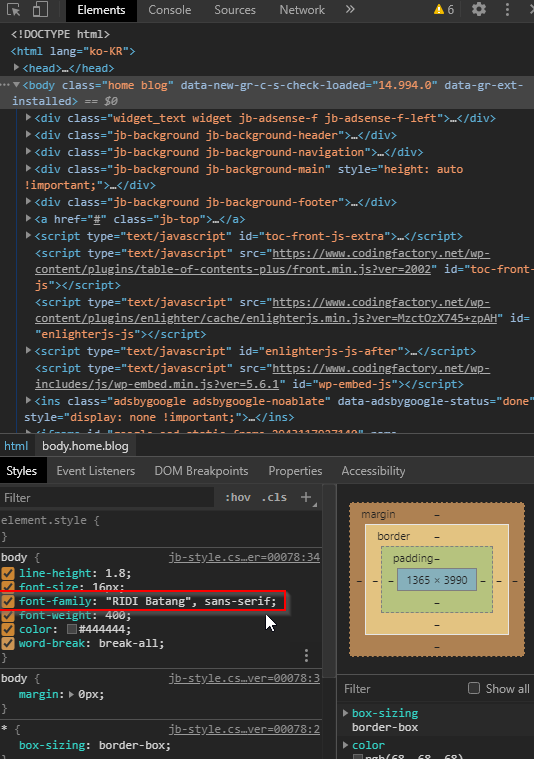Click the element.style rule block
The width and height of the screenshot is (534, 759).
pyautogui.click(x=161, y=528)
